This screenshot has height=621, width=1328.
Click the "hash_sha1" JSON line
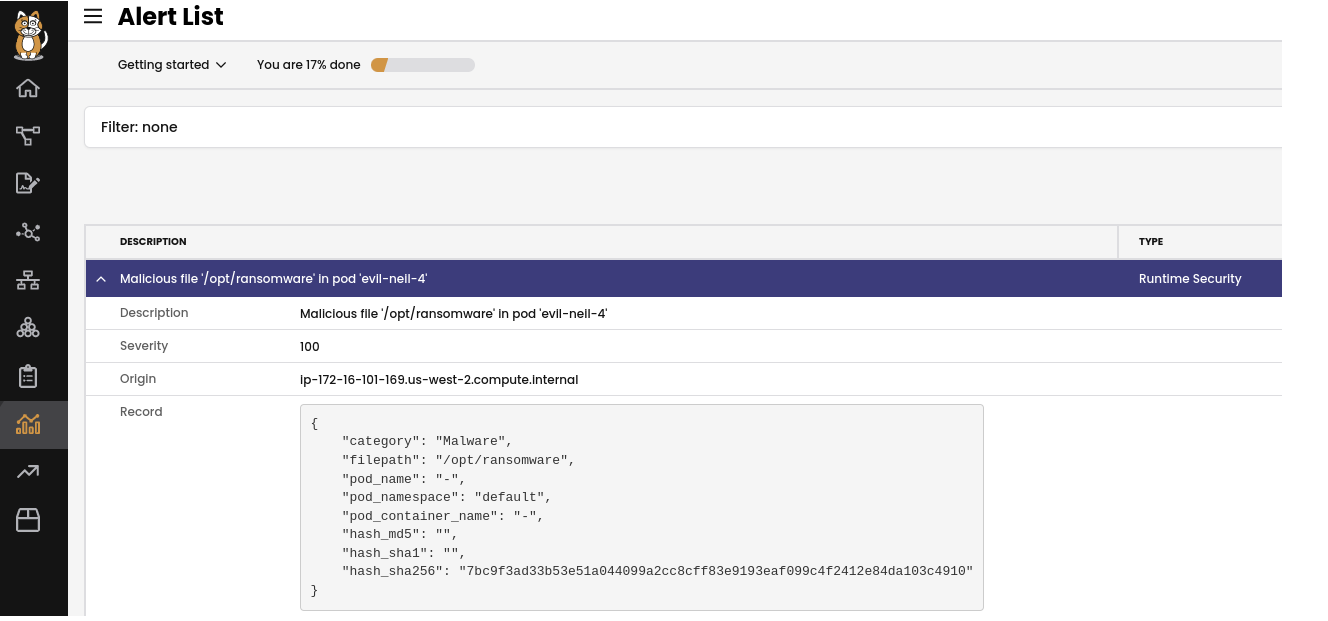pos(404,553)
